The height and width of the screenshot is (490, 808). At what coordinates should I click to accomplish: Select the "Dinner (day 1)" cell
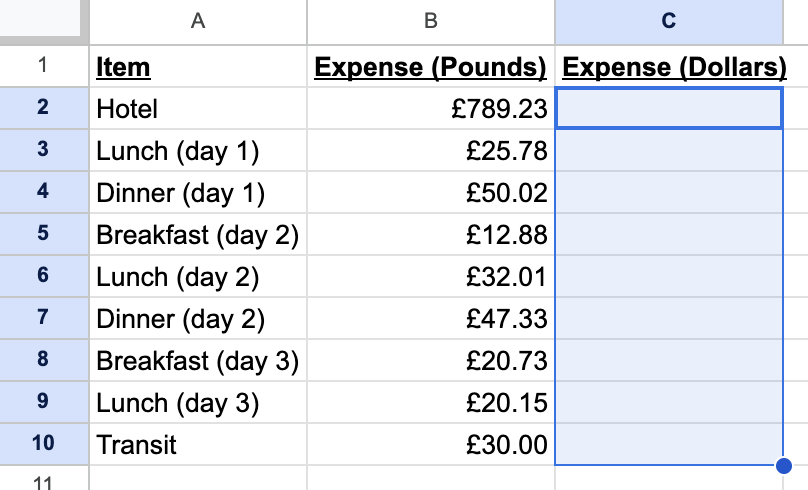click(x=198, y=192)
